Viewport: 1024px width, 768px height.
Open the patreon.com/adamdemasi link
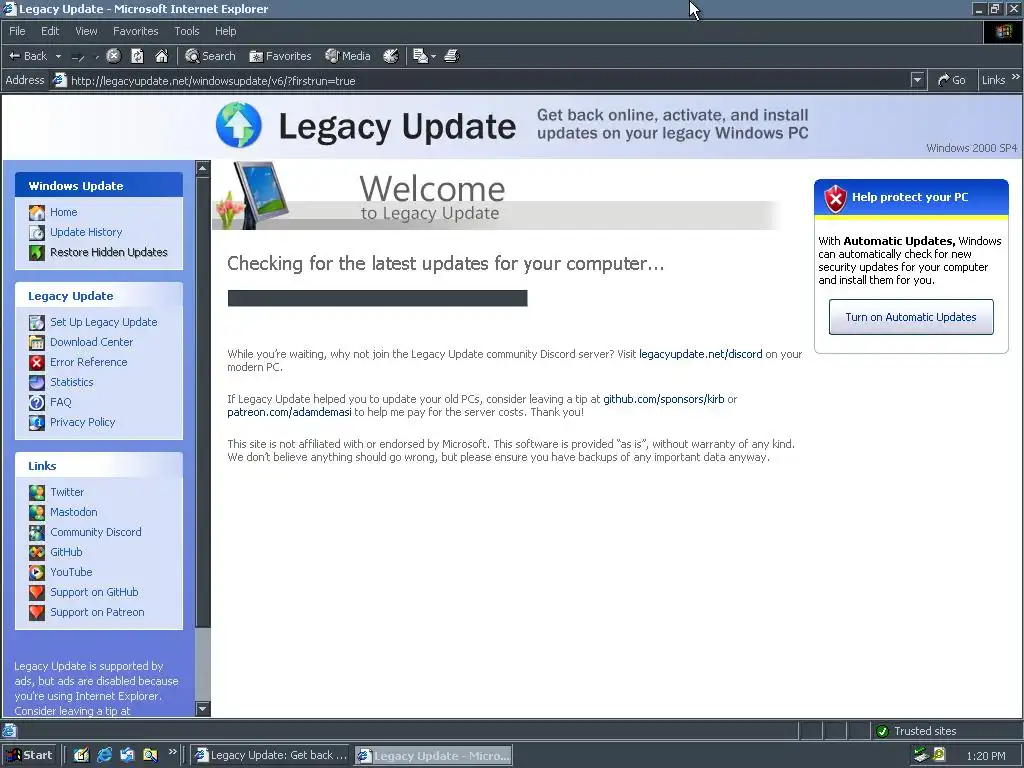click(289, 412)
